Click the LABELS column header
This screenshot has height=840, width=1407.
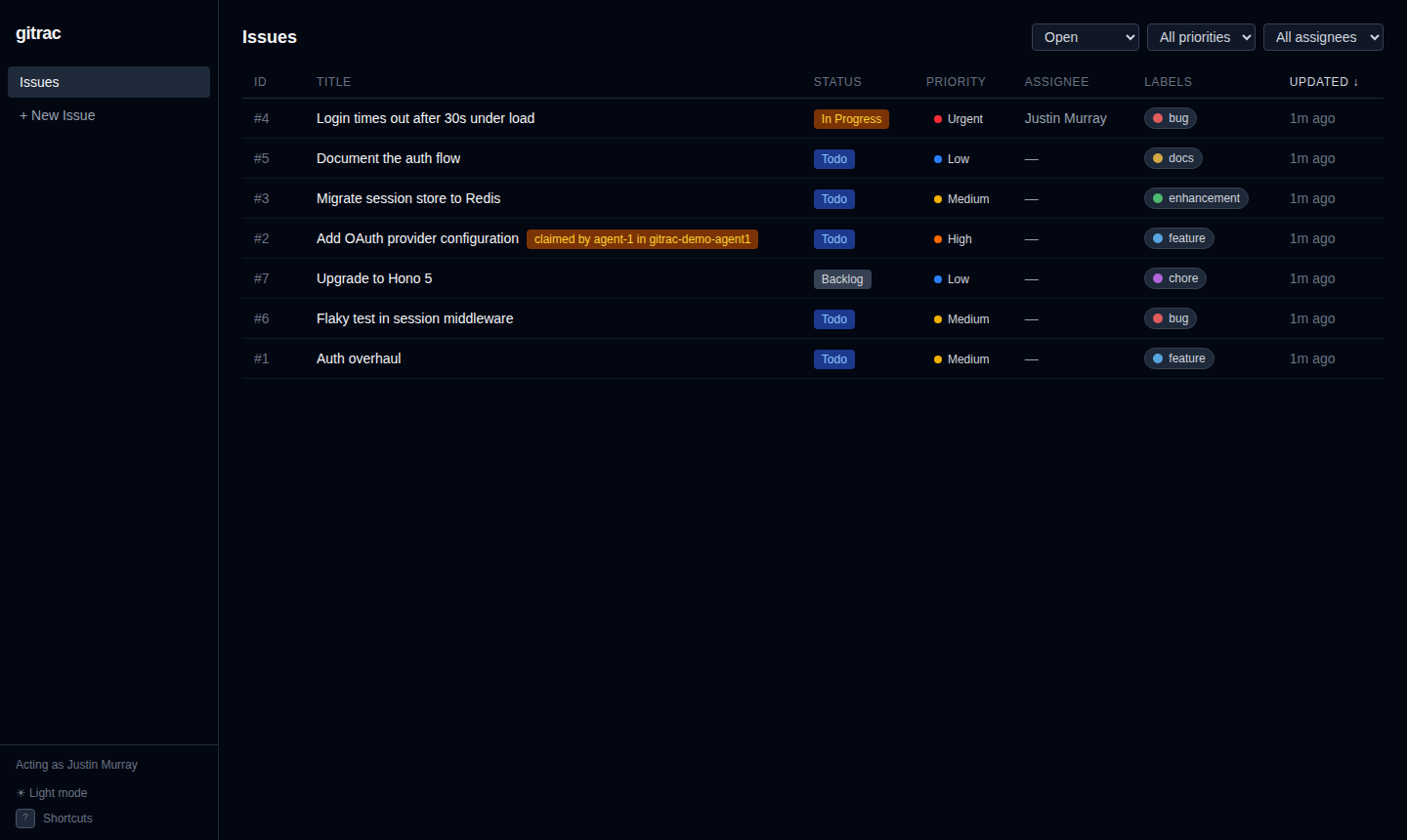point(1168,82)
